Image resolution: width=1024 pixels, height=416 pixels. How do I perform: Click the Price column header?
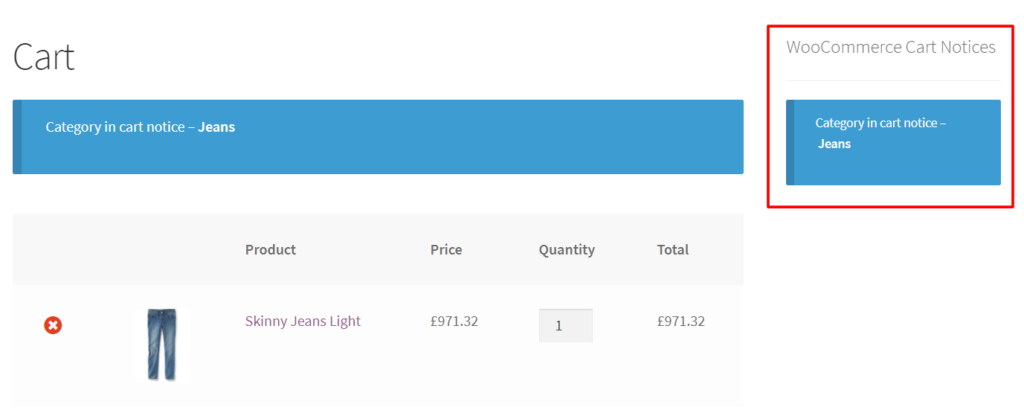click(446, 249)
